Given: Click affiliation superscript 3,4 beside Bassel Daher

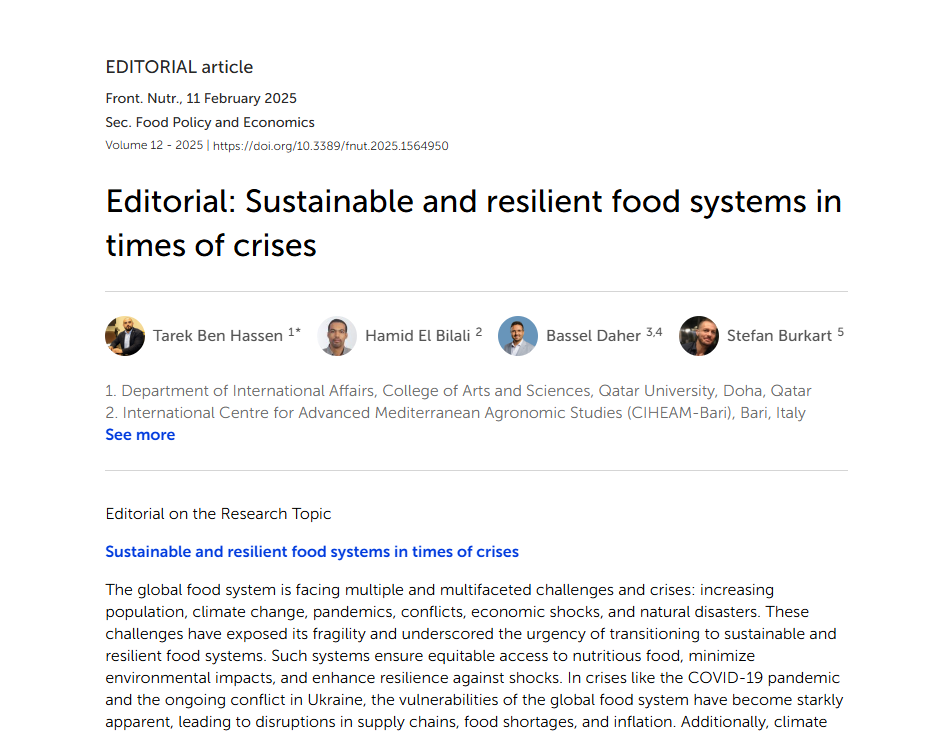Looking at the screenshot, I should [x=654, y=332].
